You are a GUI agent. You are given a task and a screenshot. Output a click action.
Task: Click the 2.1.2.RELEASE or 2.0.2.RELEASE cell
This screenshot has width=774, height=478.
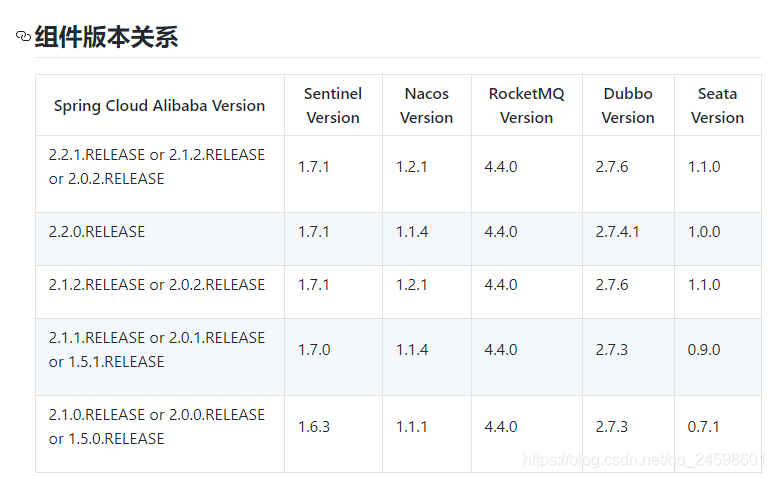tap(157, 284)
